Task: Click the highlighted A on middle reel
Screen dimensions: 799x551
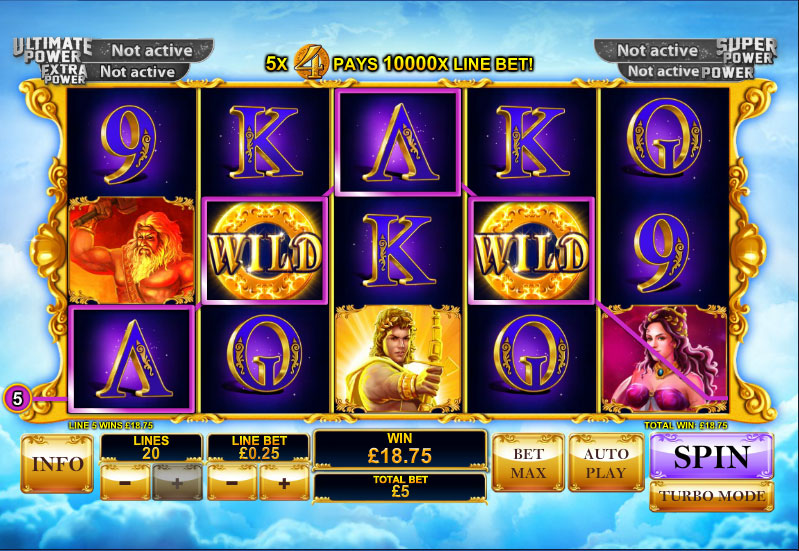Action: click(398, 142)
